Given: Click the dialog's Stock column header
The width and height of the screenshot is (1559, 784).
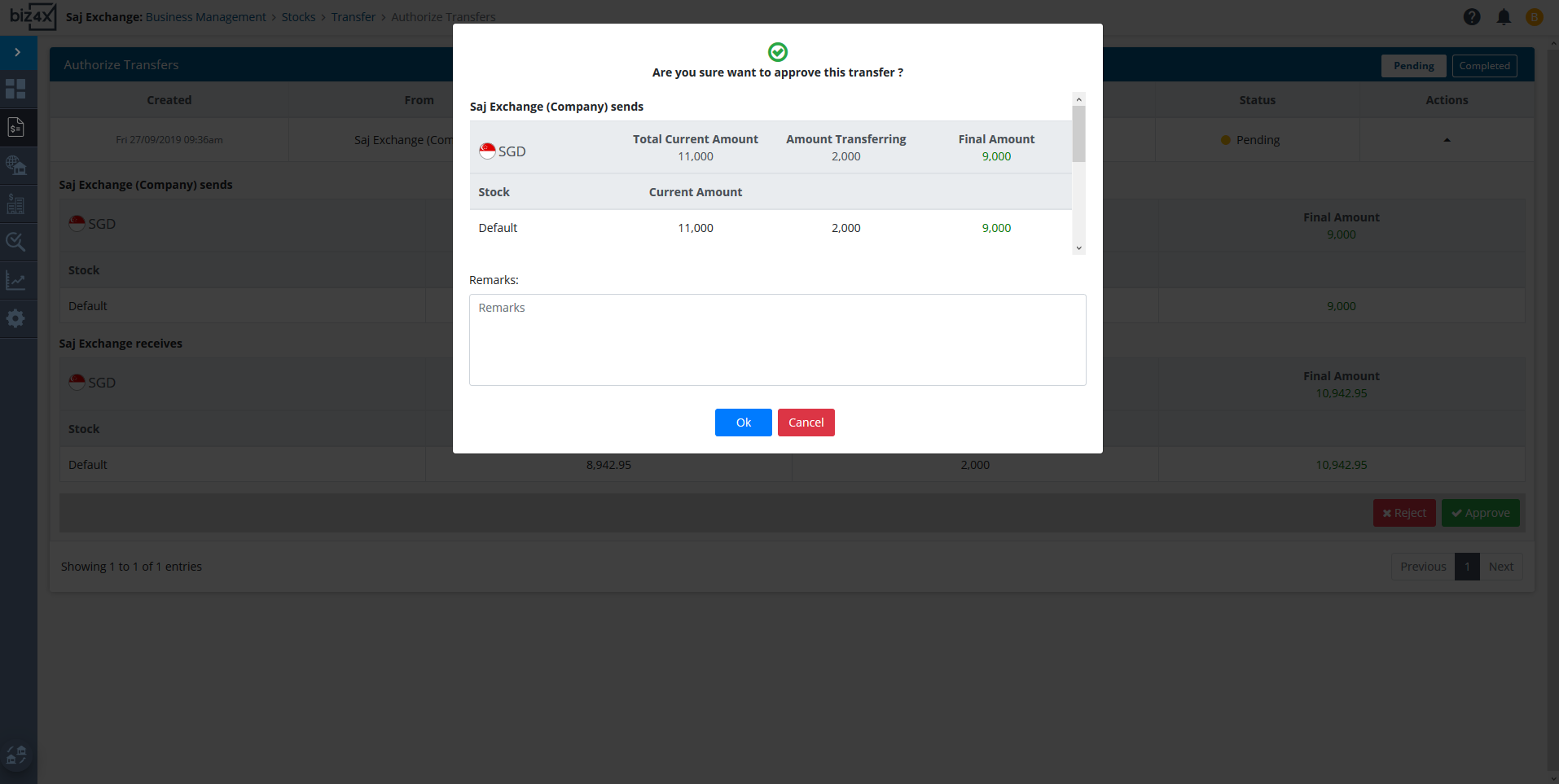Looking at the screenshot, I should [x=494, y=192].
